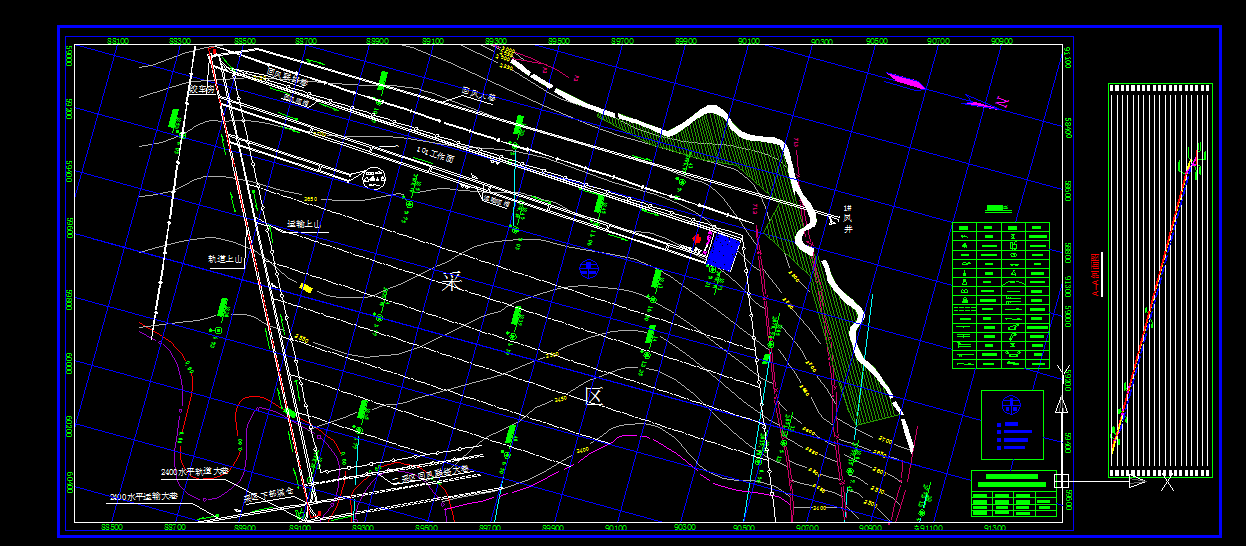
Task: Click the 88500 grid coordinate on the bottom edge
Action: 112,527
